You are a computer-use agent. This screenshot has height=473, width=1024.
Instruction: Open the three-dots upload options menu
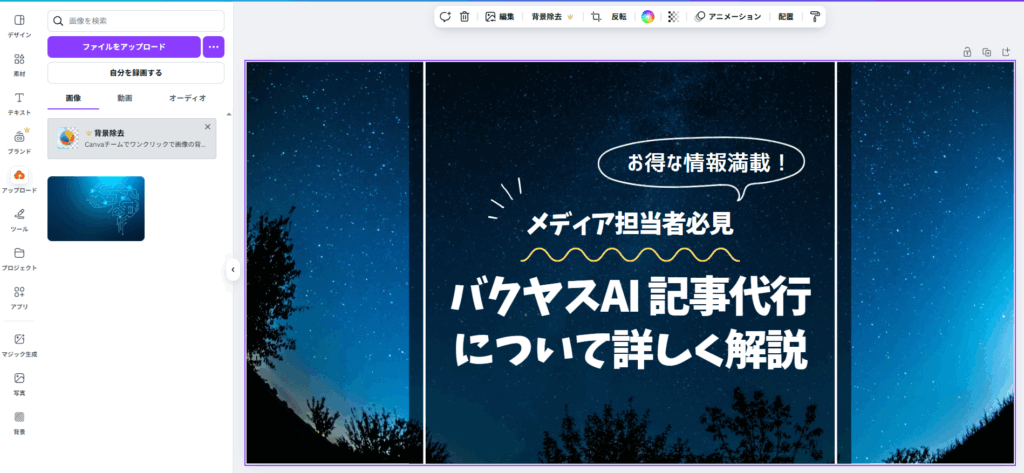click(213, 47)
